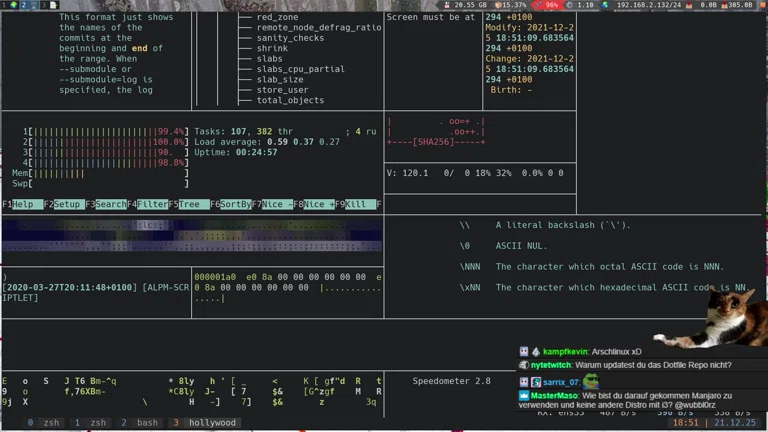Click the memory icon beside 15.37%

[x=498, y=5]
